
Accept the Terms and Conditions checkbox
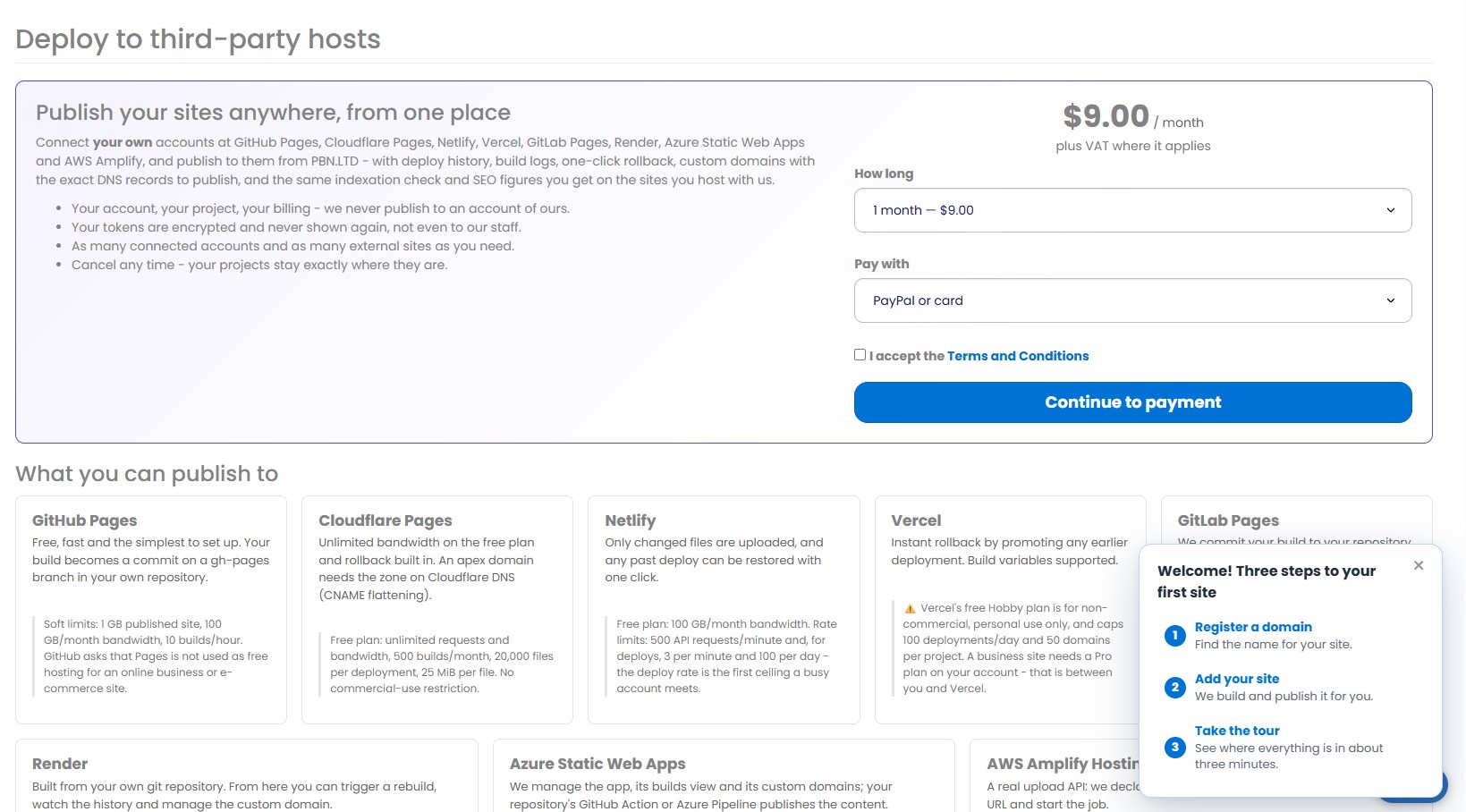point(860,355)
